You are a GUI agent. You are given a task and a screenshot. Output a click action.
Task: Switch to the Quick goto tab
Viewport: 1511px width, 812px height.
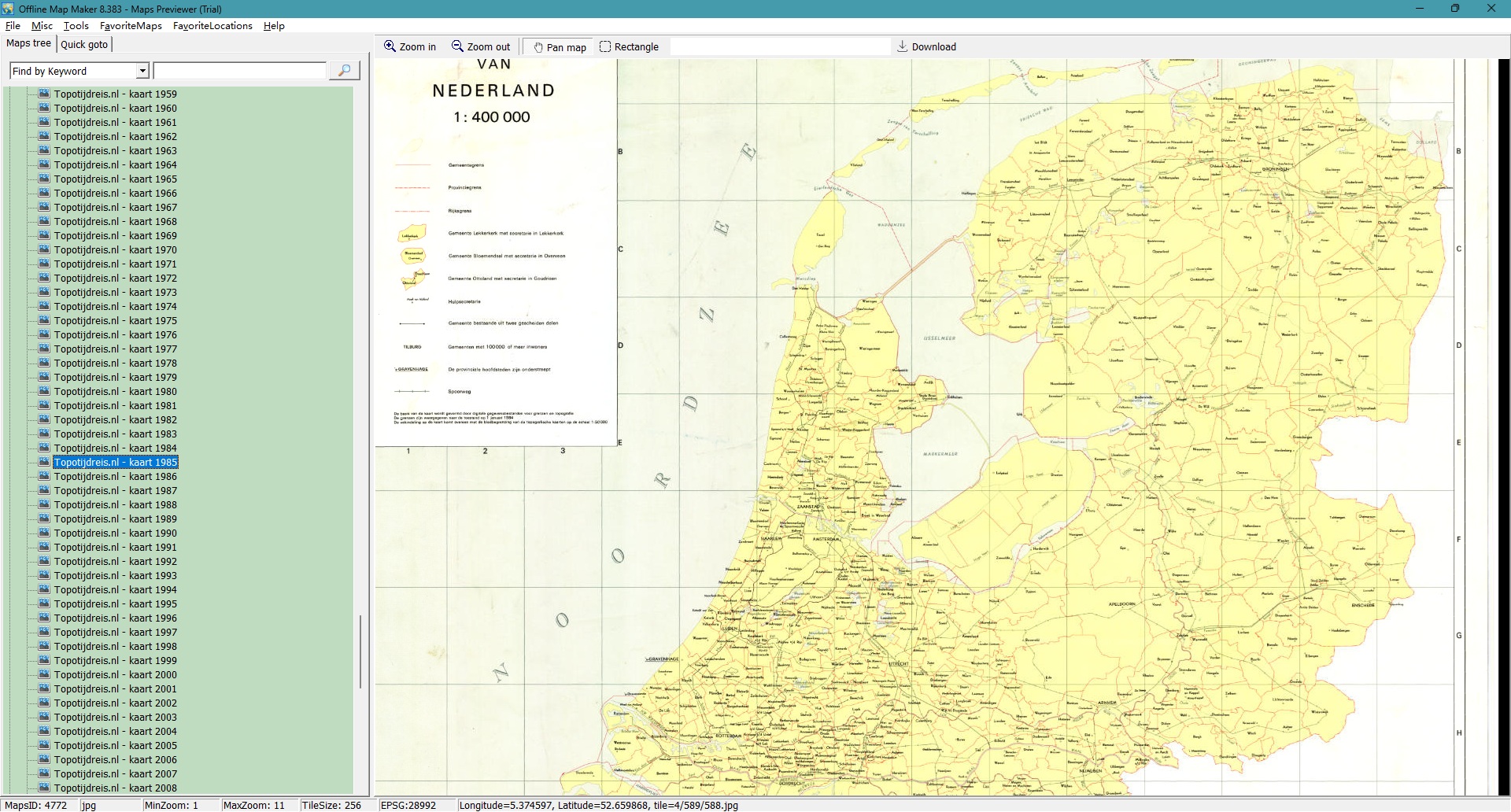(84, 44)
